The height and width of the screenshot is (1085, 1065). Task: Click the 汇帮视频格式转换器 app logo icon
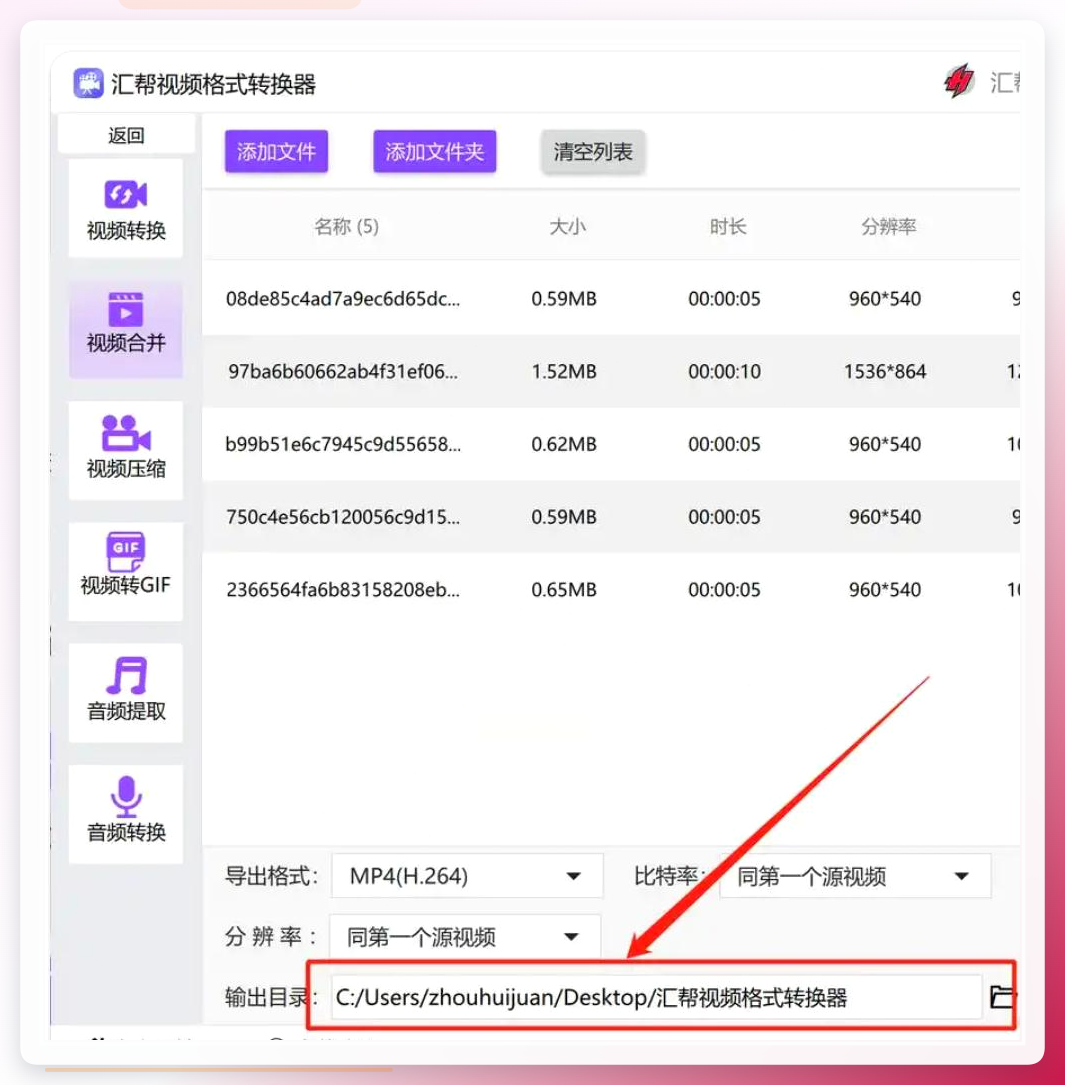pyautogui.click(x=88, y=83)
